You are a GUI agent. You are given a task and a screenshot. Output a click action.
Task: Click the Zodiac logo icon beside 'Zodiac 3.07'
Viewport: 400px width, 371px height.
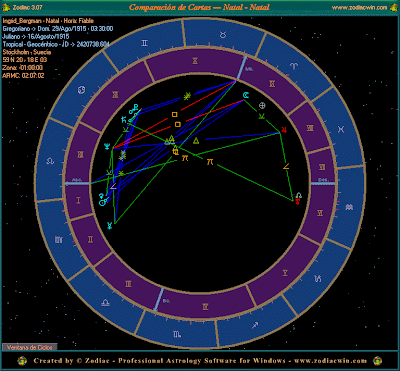coord(5,7)
